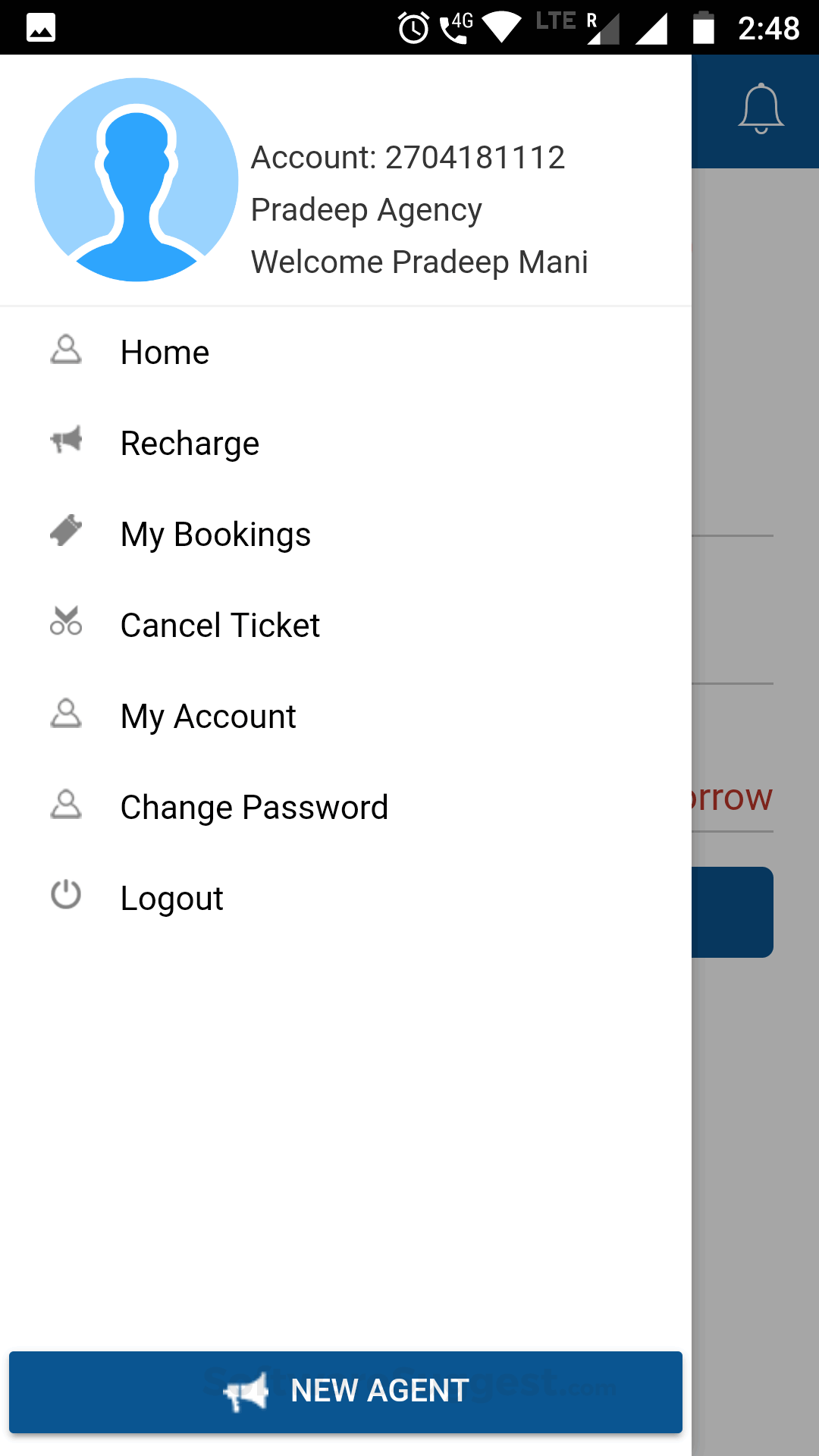This screenshot has width=819, height=1456.
Task: Tap the Change Password person icon
Action: (x=66, y=805)
